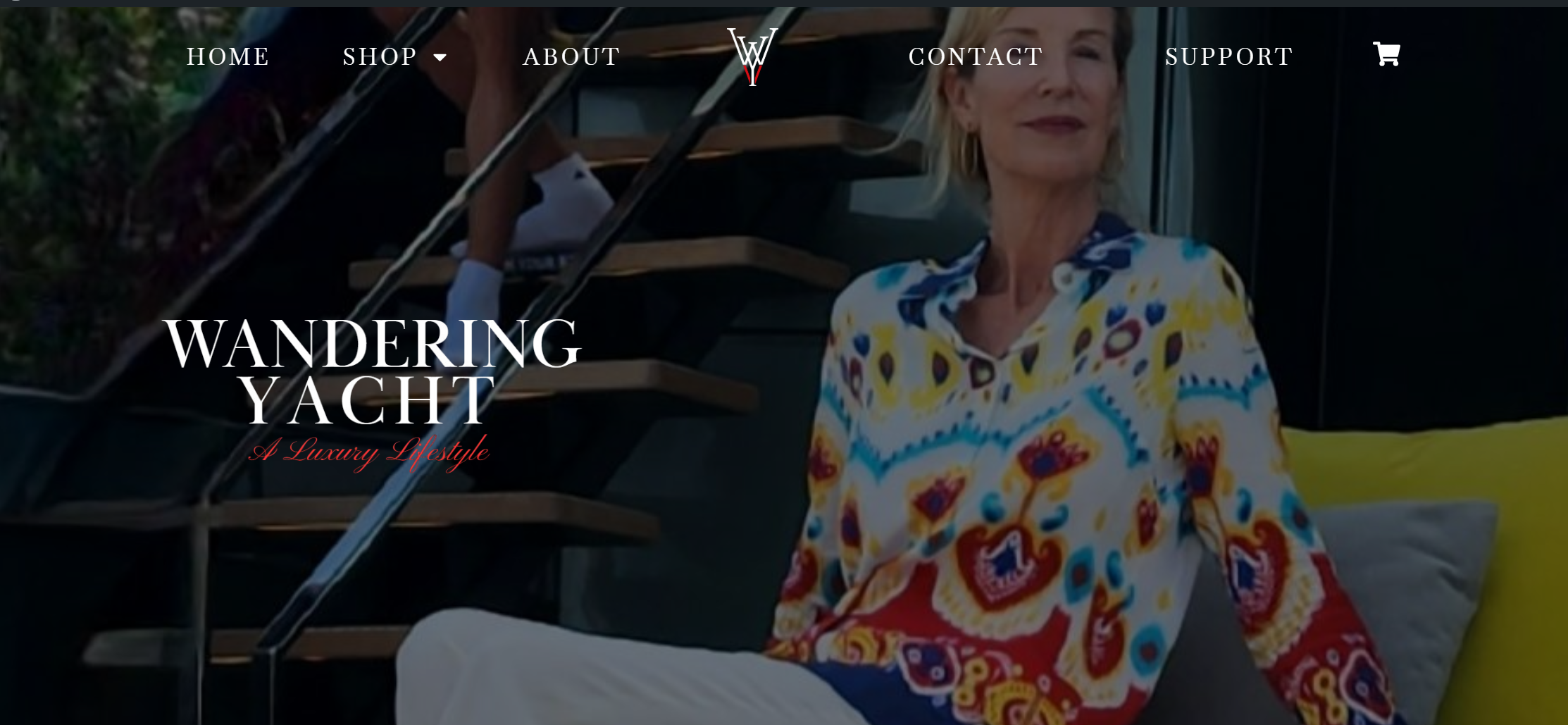Open the CONTACT page link
The height and width of the screenshot is (725, 1568).
coord(976,56)
